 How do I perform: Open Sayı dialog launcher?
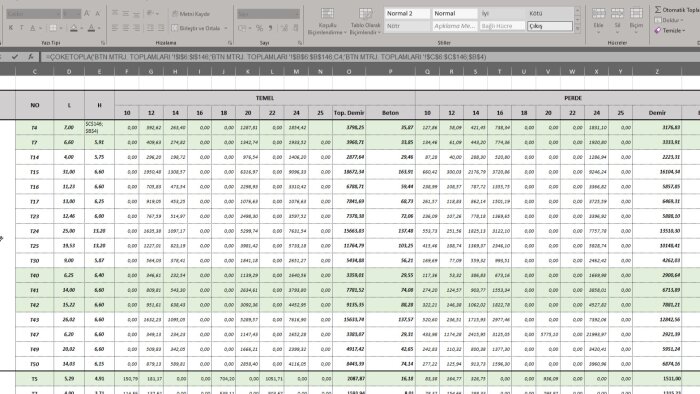coord(300,43)
